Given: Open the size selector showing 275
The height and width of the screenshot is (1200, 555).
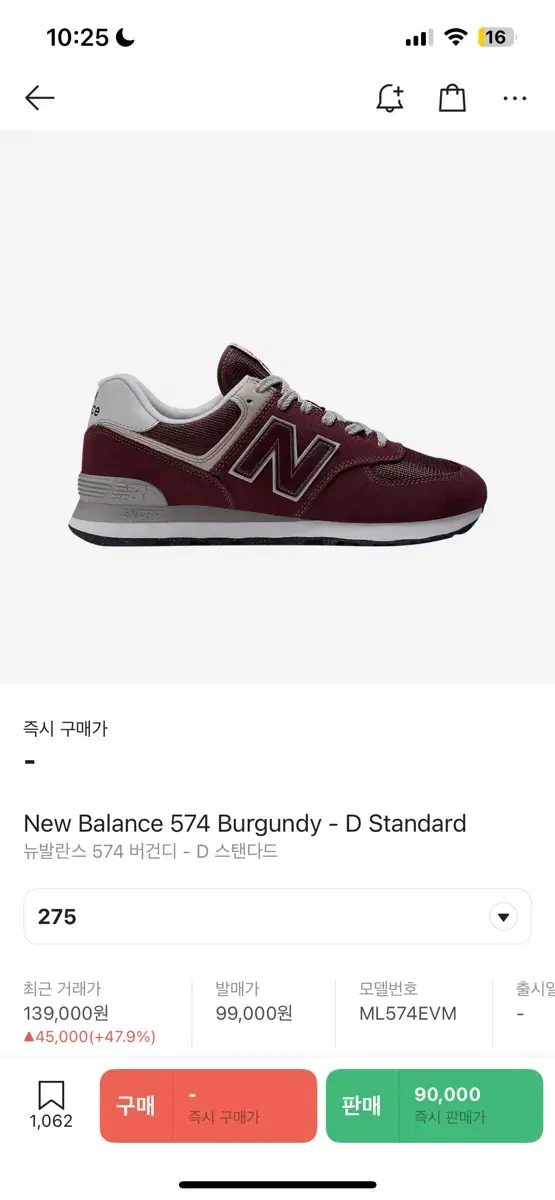Looking at the screenshot, I should tap(277, 917).
